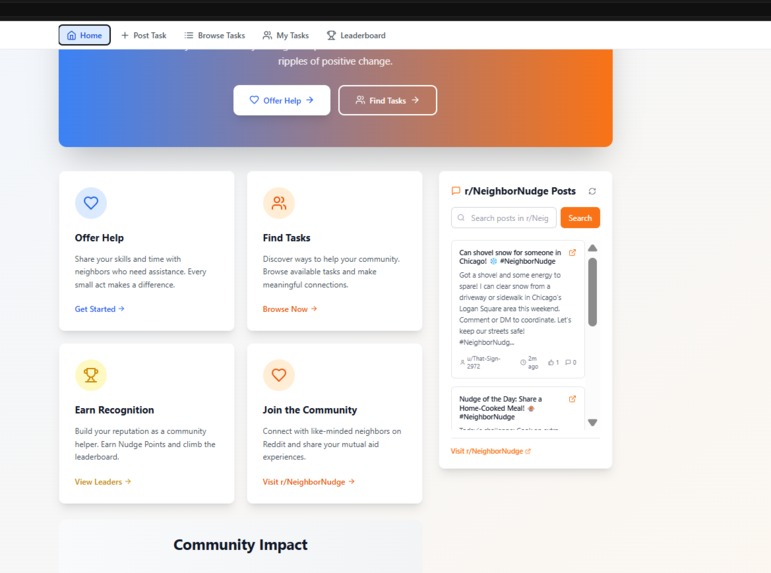Screen dimensions: 771x573
Task: Switch to My Tasks
Action: point(286,35)
